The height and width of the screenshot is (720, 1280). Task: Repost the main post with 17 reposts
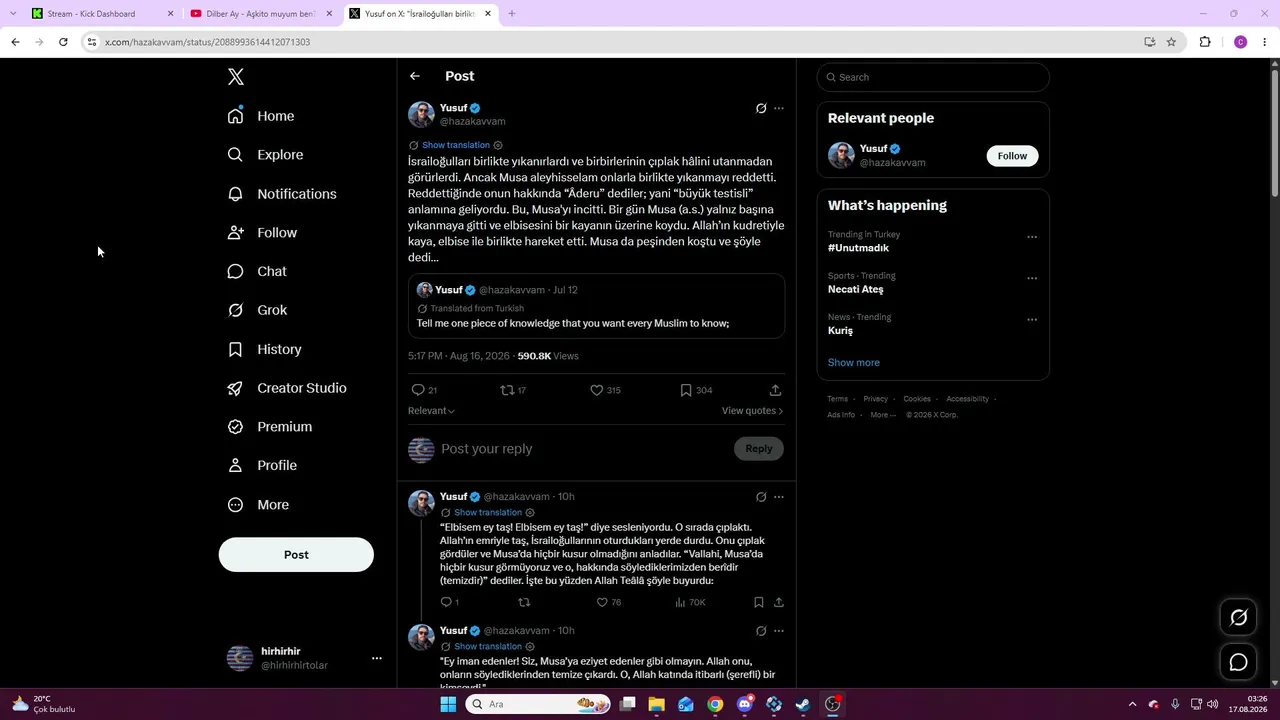(x=507, y=390)
